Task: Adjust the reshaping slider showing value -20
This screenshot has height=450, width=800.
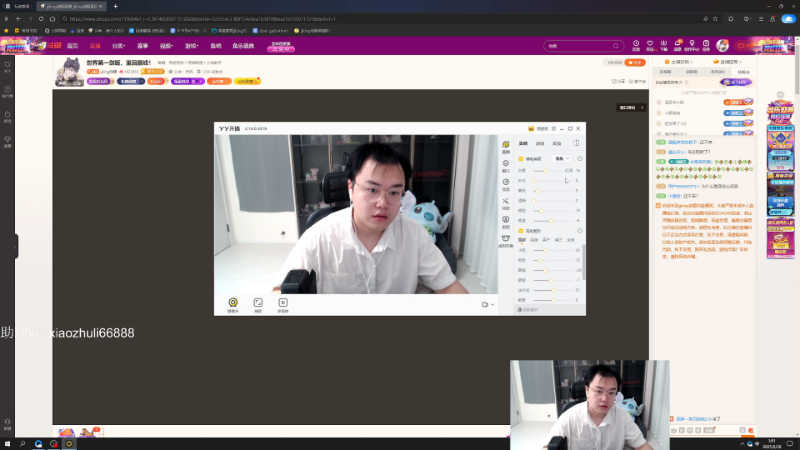Action: 554,270
